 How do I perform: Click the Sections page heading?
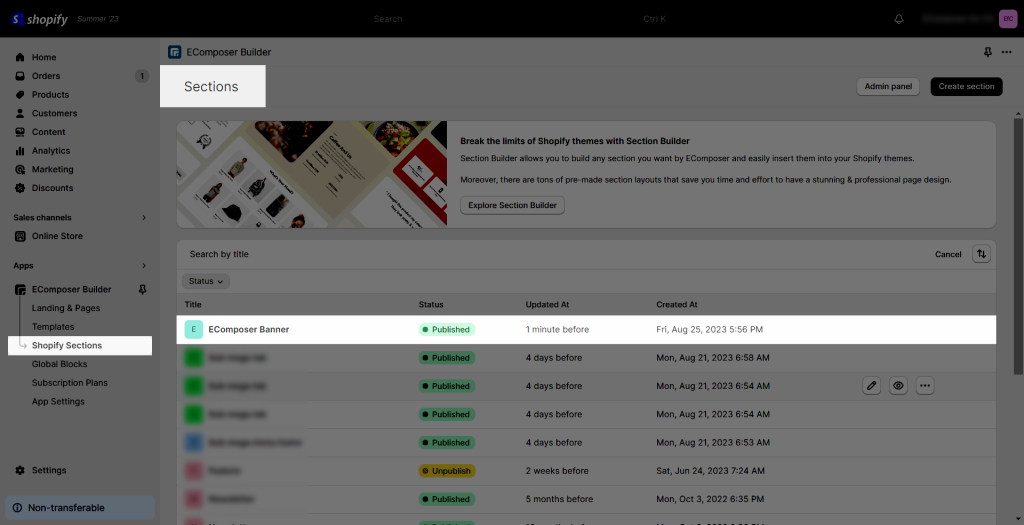tap(211, 86)
